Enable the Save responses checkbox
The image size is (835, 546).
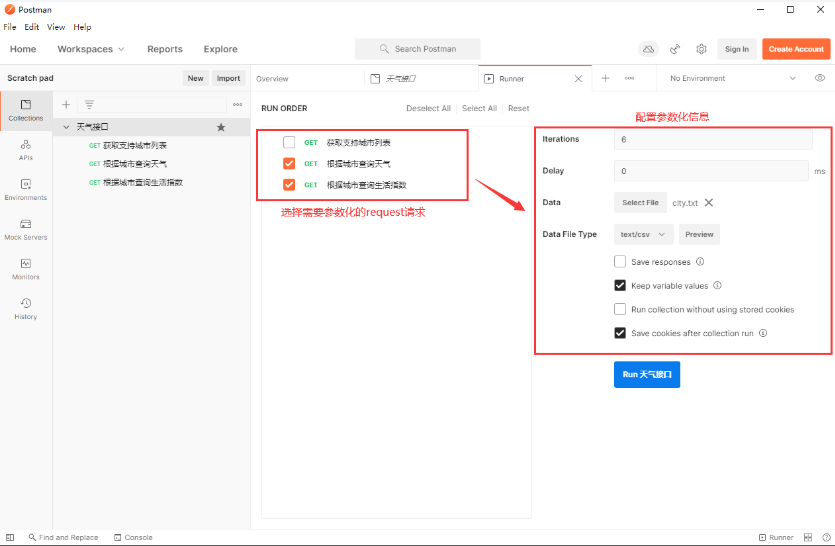point(620,262)
